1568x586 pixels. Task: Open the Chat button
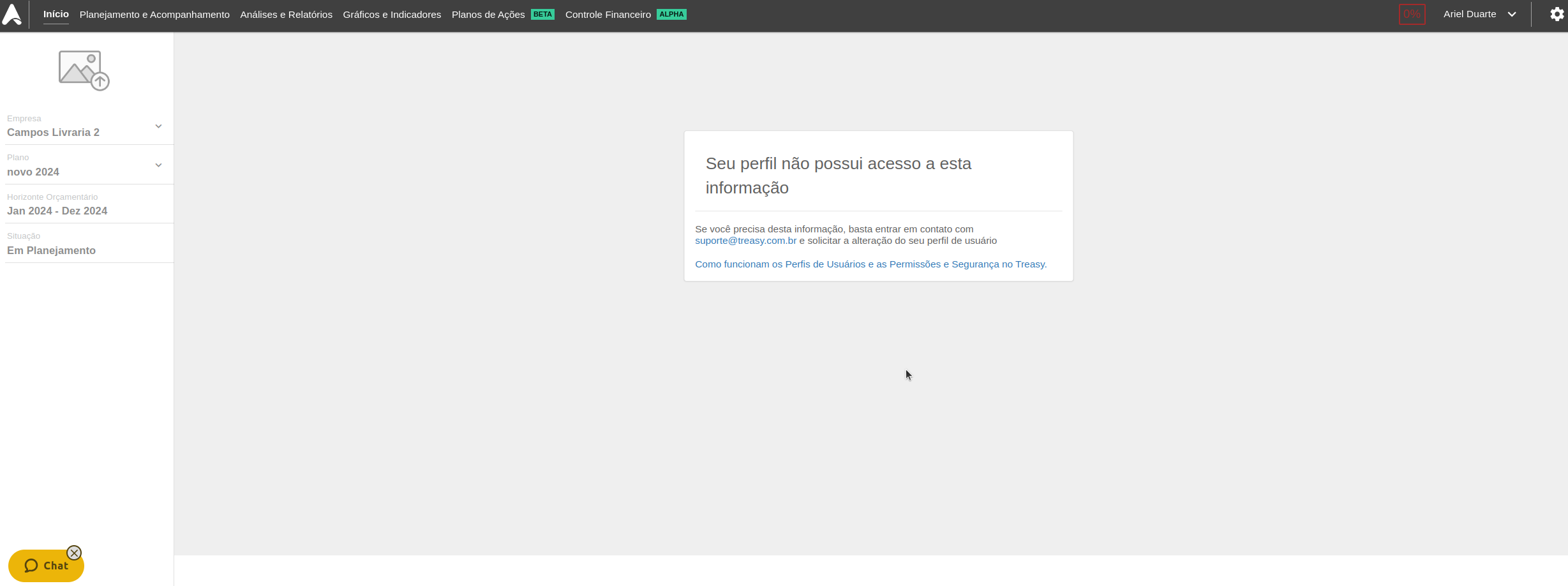coord(46,566)
